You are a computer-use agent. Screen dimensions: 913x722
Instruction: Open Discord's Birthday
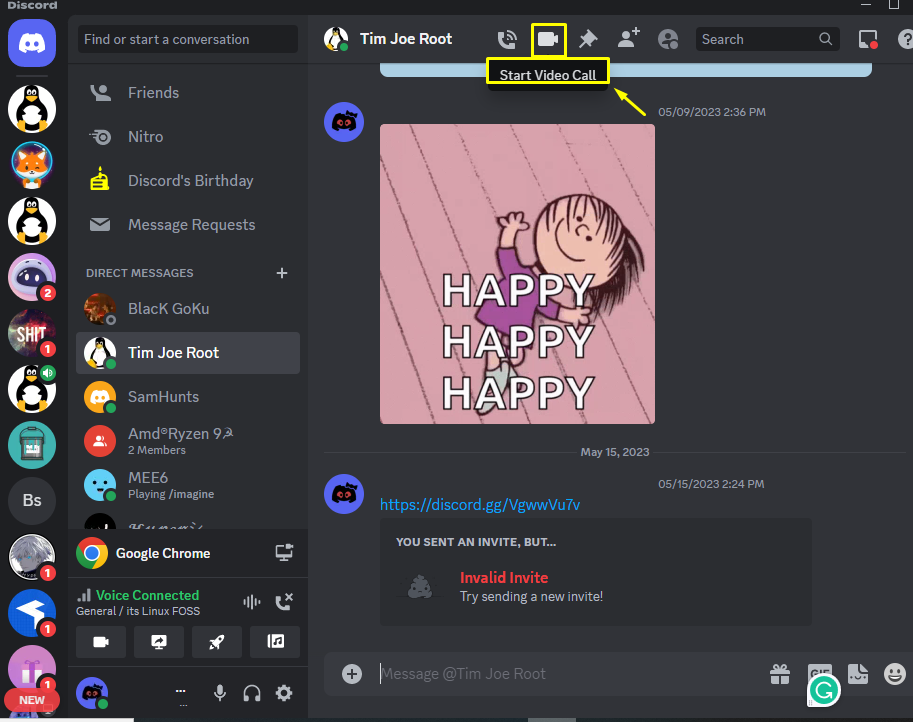188,180
